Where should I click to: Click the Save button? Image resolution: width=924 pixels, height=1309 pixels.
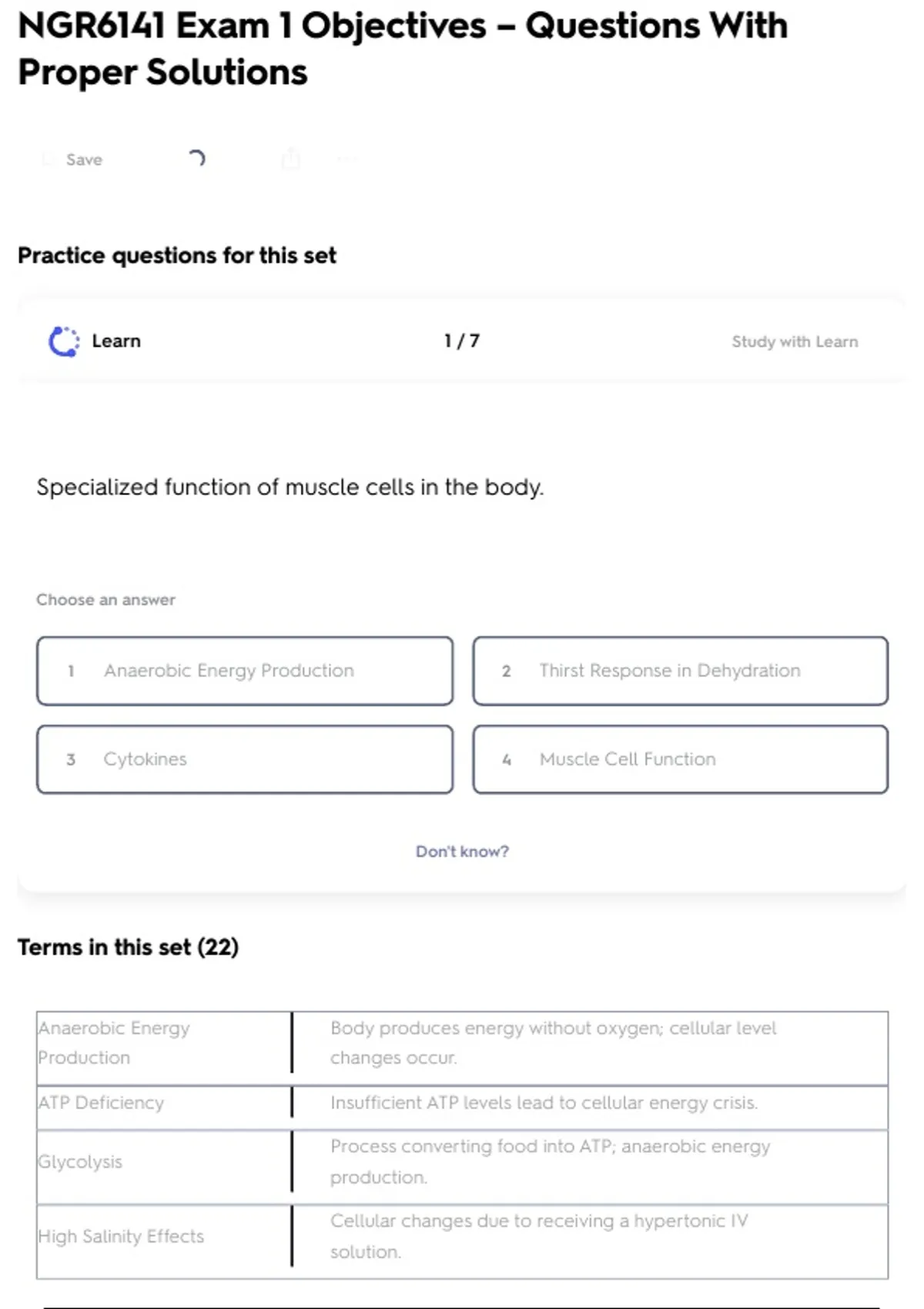[x=74, y=159]
